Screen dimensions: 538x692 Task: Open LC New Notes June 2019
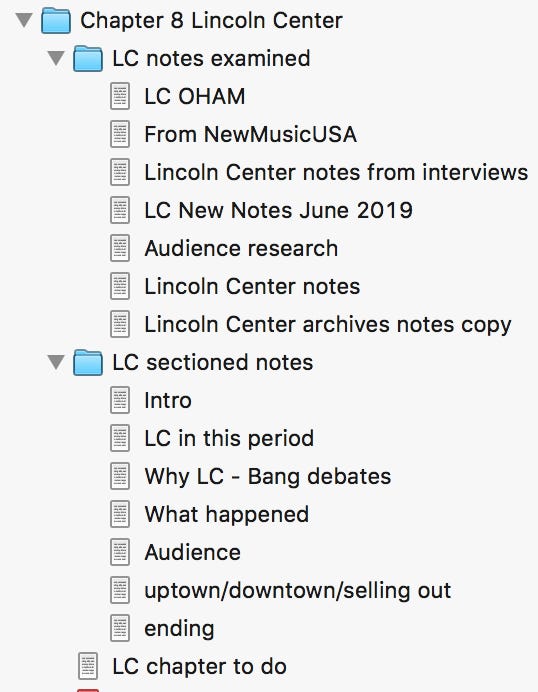click(278, 210)
